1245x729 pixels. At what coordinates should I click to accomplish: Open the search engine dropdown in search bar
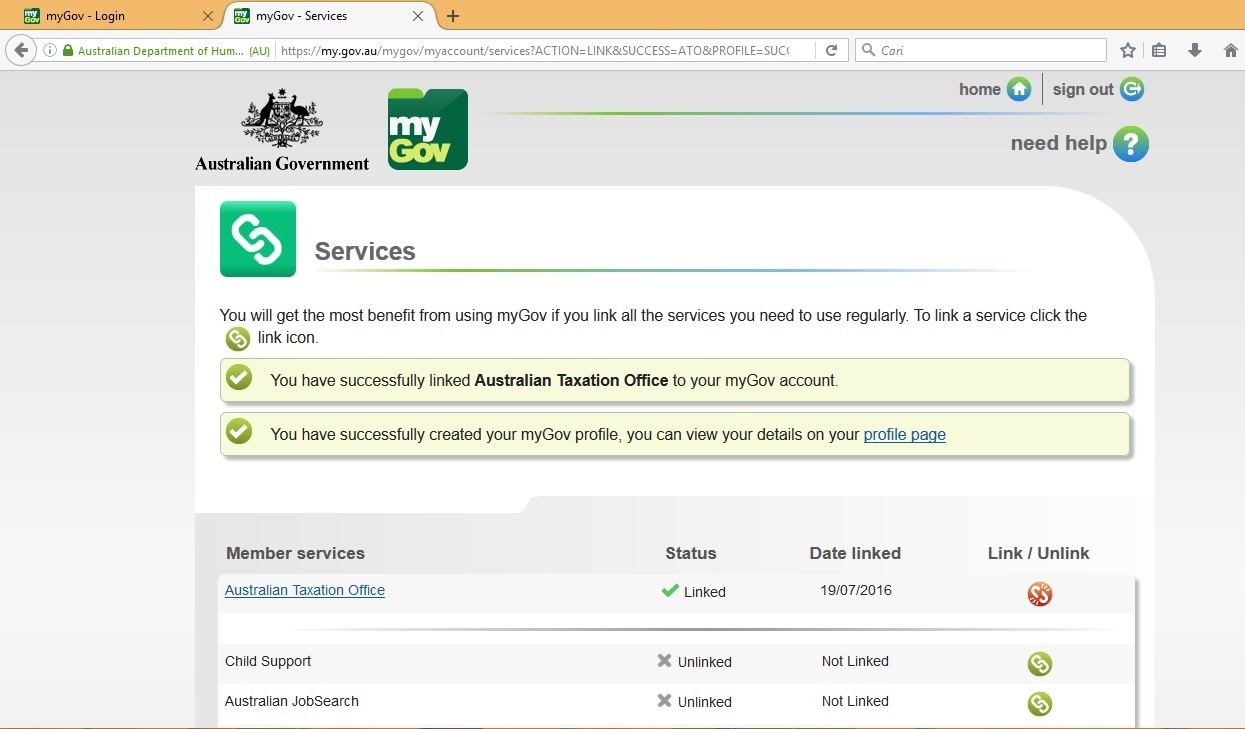[x=868, y=48]
